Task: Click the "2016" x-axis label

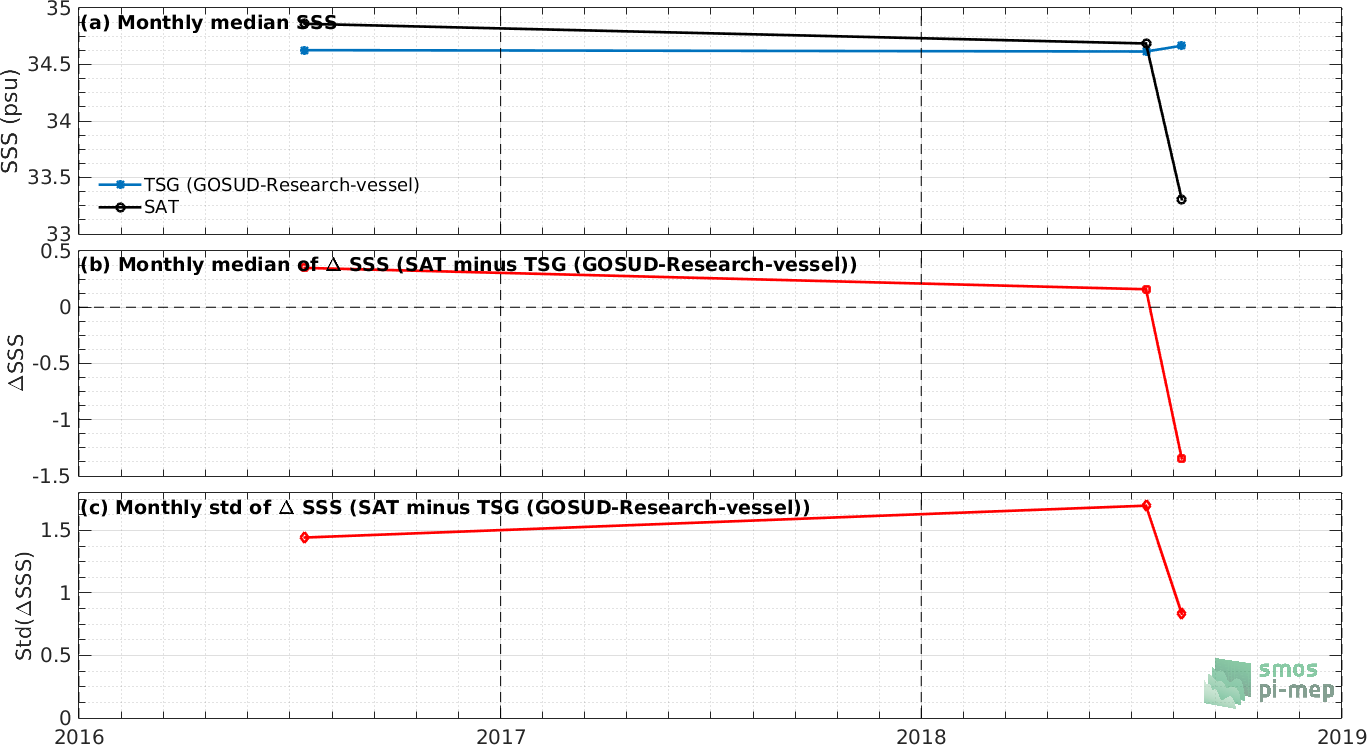Action: coord(78,736)
